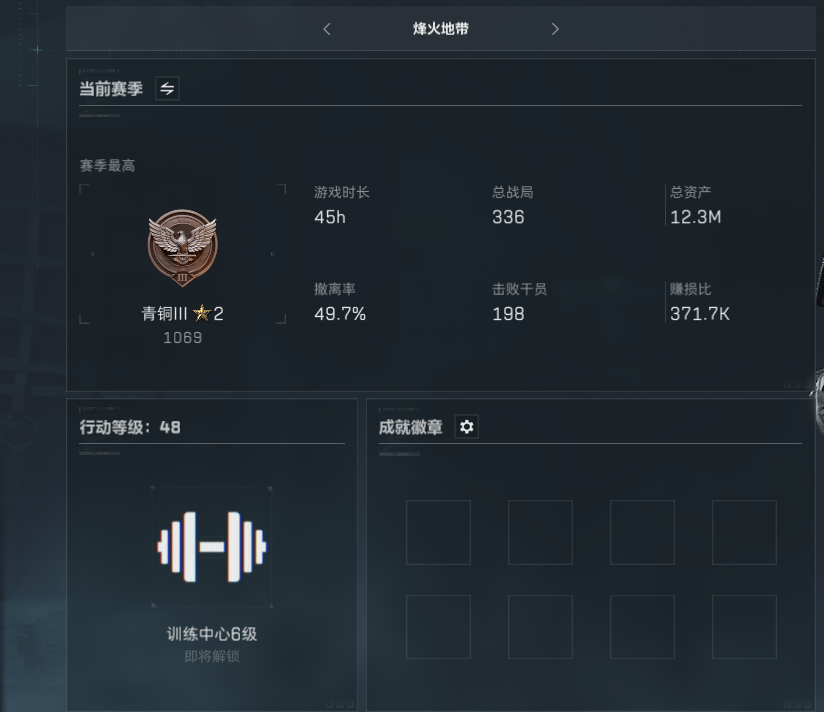
Task: Select the first empty badge slot in top row
Action: [438, 532]
